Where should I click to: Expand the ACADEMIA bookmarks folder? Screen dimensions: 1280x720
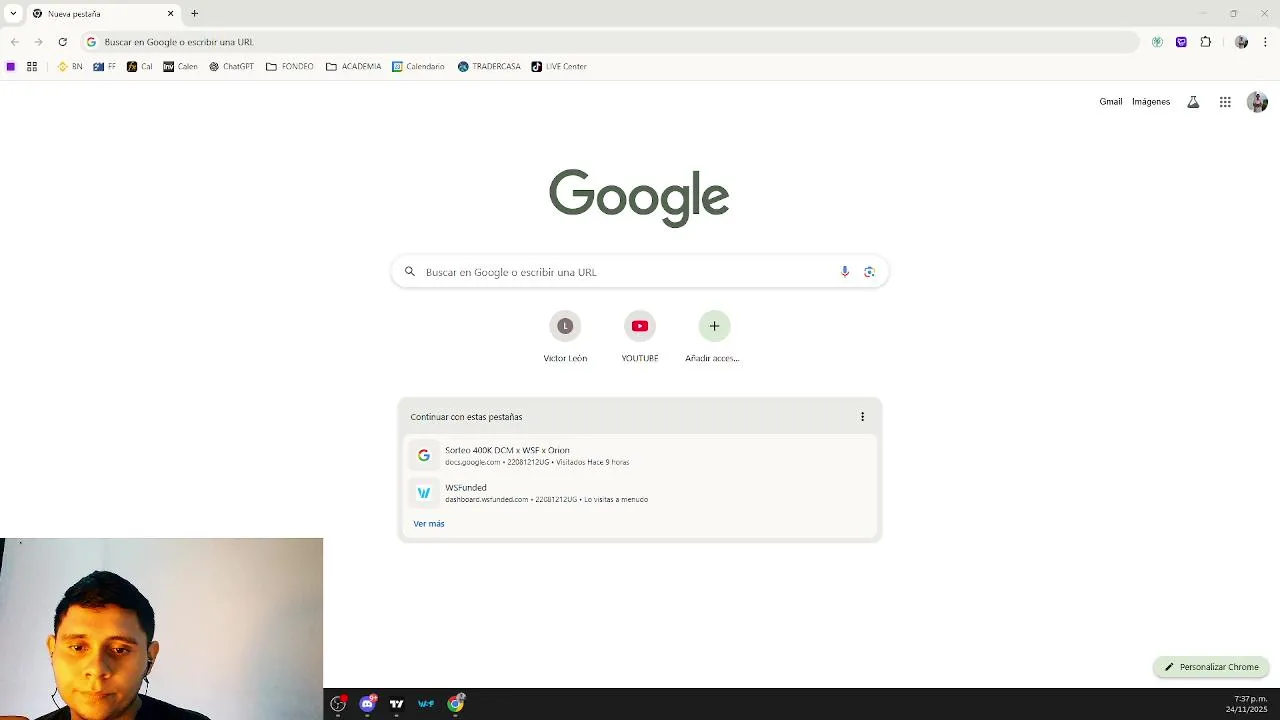point(353,67)
